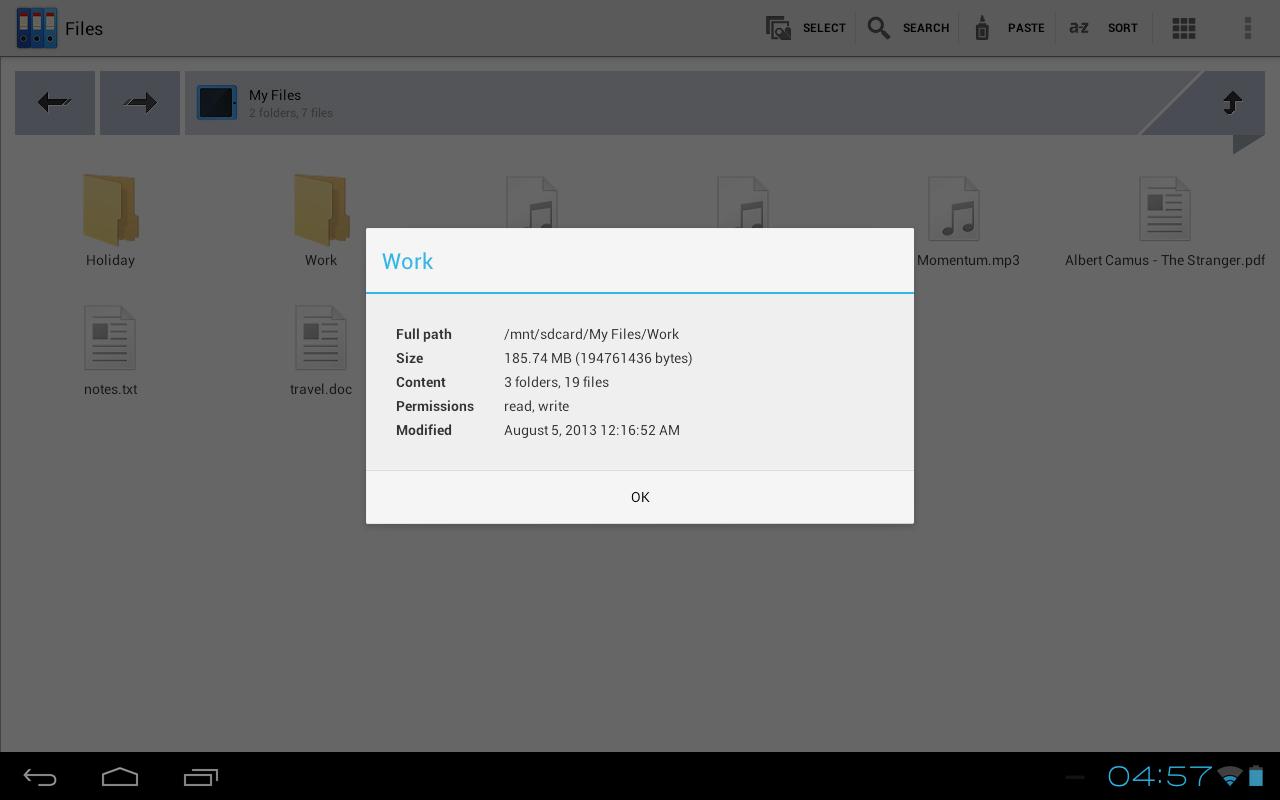Screen dimensions: 1280x800
Task: Open the notes.txt document
Action: [x=110, y=350]
